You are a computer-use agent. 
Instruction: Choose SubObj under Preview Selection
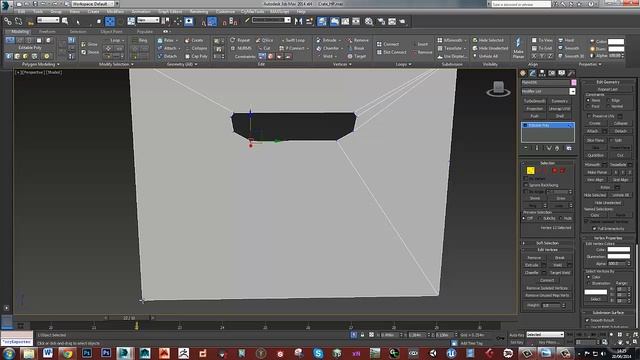(x=541, y=218)
